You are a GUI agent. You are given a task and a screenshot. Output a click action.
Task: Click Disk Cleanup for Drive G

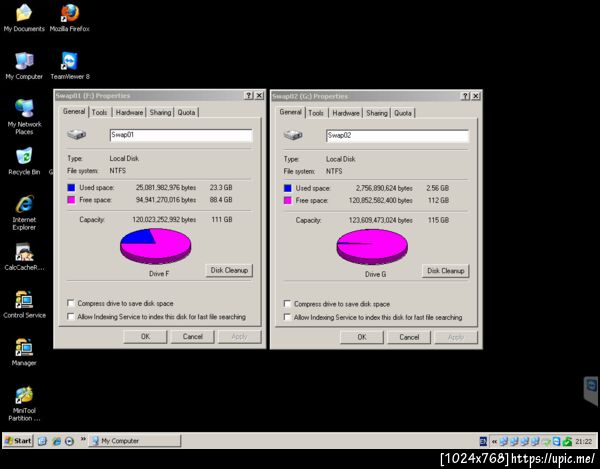[x=446, y=271]
